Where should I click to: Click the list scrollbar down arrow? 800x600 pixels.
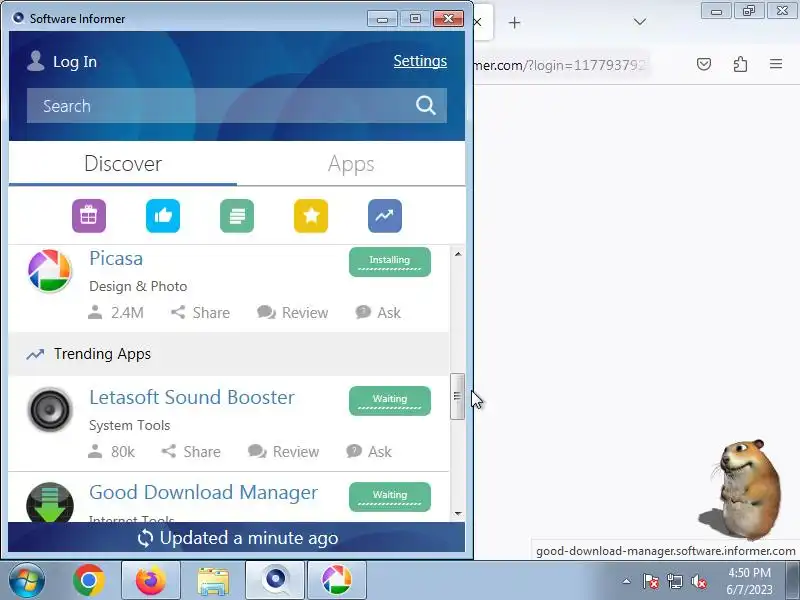click(x=458, y=513)
